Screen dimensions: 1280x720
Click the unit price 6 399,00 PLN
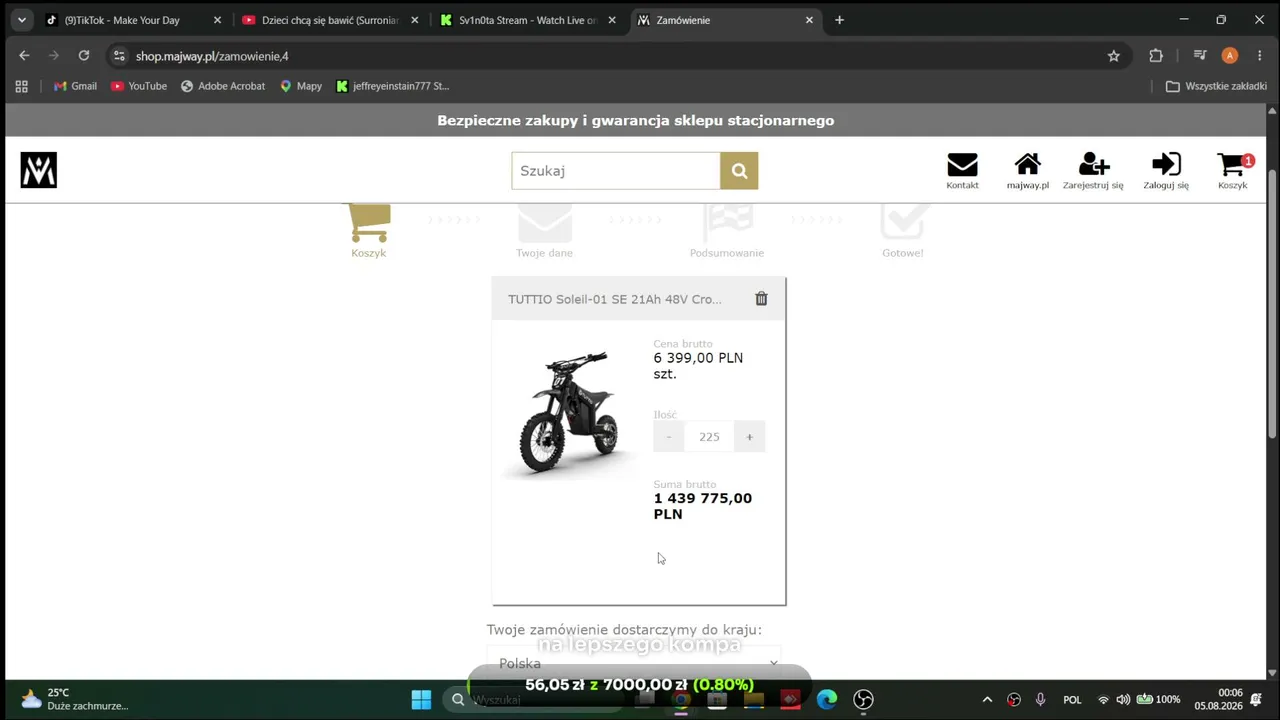click(x=698, y=358)
